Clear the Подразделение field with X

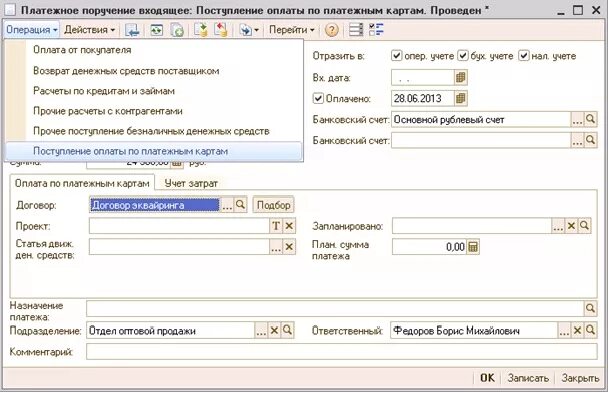click(x=274, y=331)
